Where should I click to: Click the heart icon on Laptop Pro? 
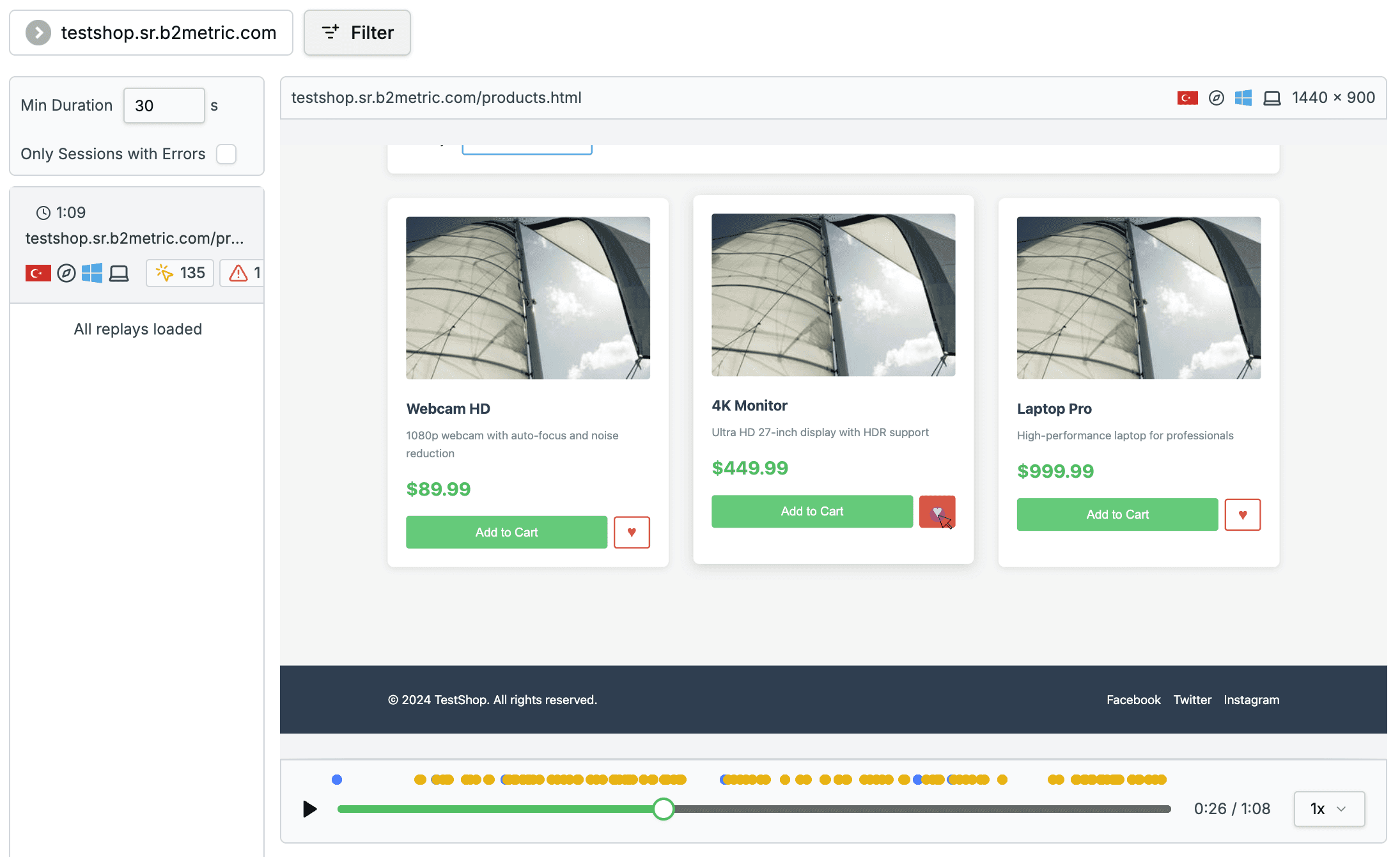pos(1242,515)
